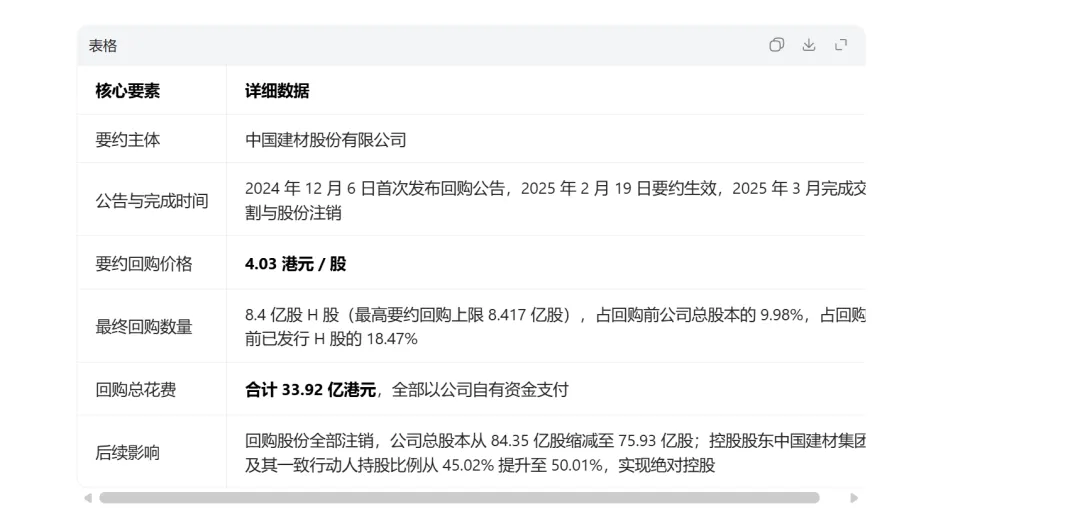Select the 核心要素 column header

(x=127, y=91)
